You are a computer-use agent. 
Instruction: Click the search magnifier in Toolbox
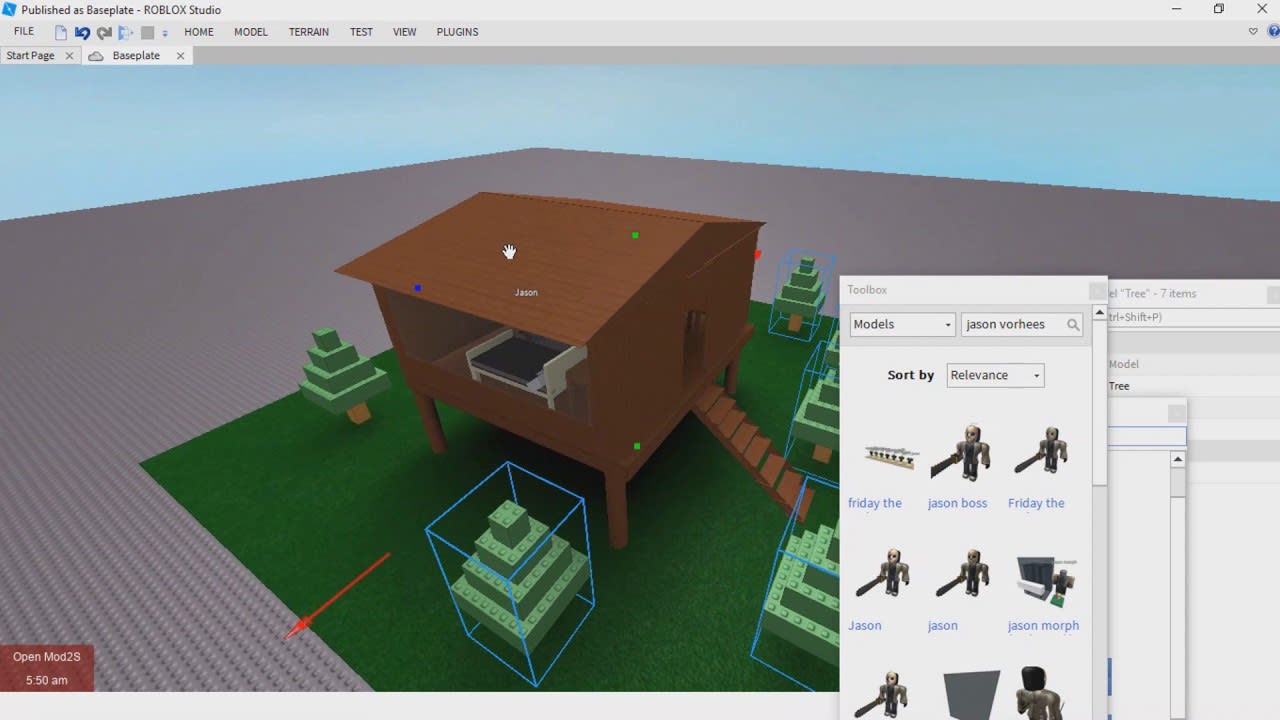(1073, 325)
